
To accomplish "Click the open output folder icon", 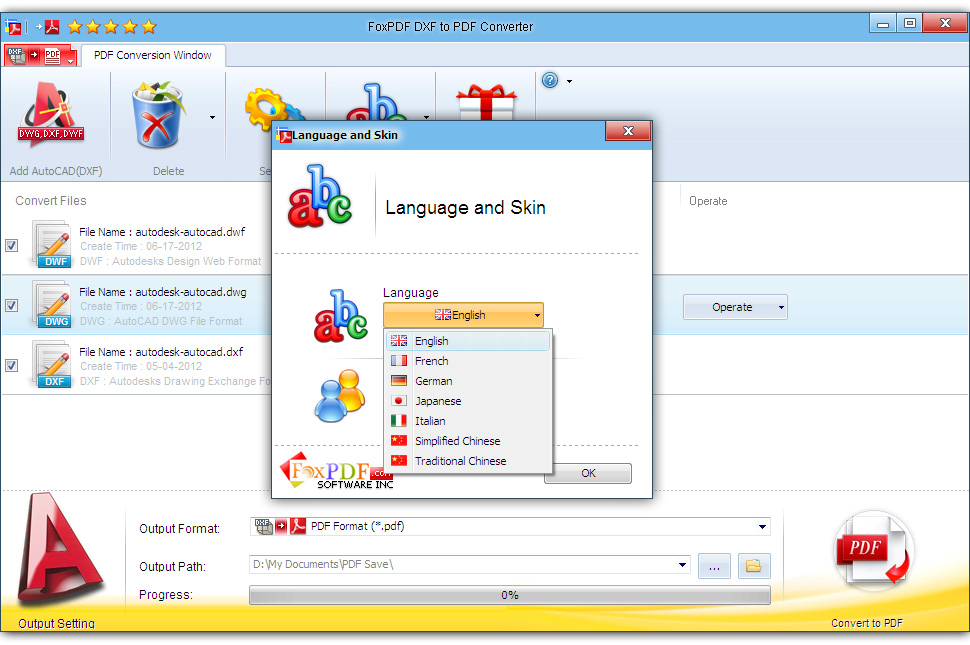I will click(x=754, y=566).
